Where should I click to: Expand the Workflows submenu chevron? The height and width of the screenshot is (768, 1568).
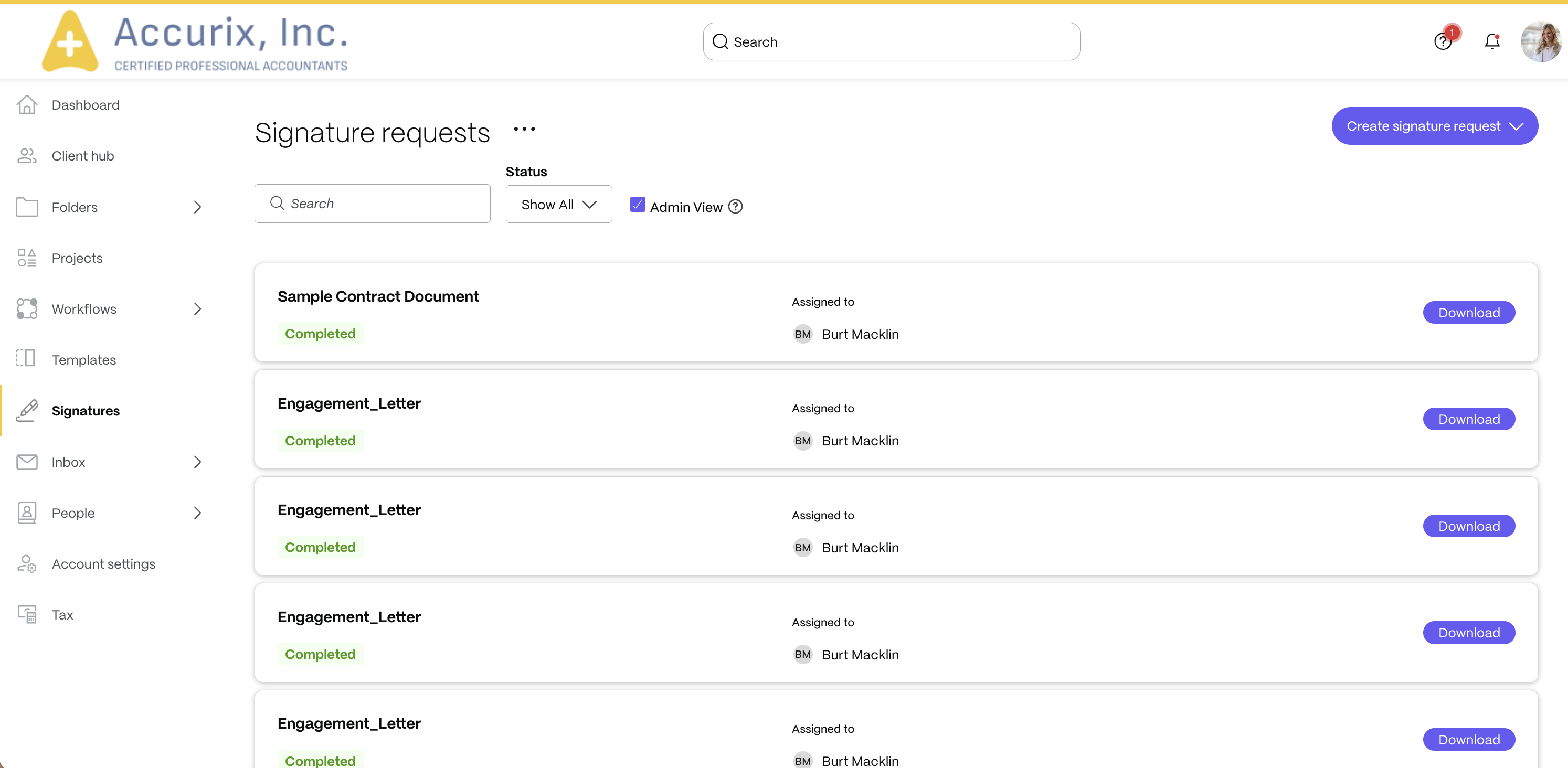pyautogui.click(x=197, y=309)
